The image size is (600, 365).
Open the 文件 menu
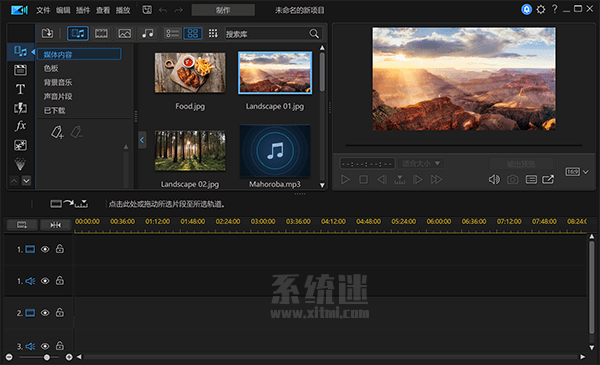tap(43, 10)
